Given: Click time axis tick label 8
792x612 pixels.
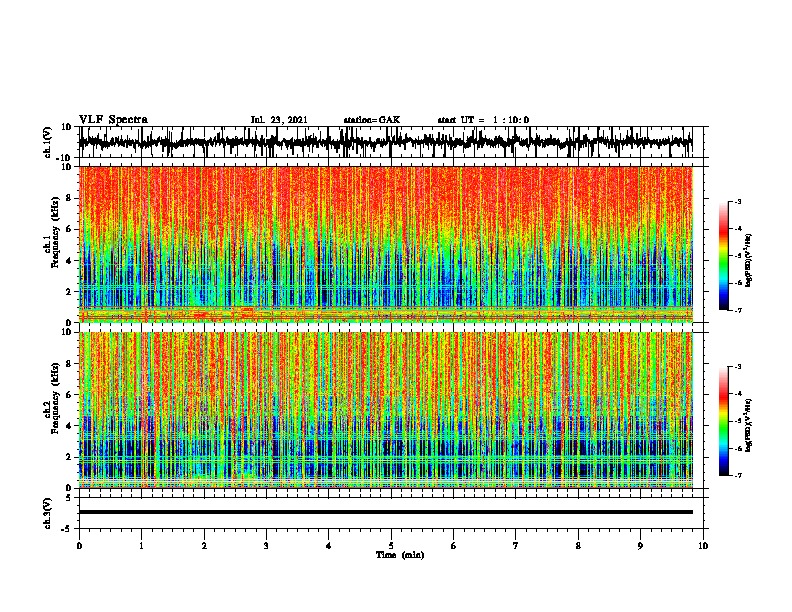Looking at the screenshot, I should 578,546.
